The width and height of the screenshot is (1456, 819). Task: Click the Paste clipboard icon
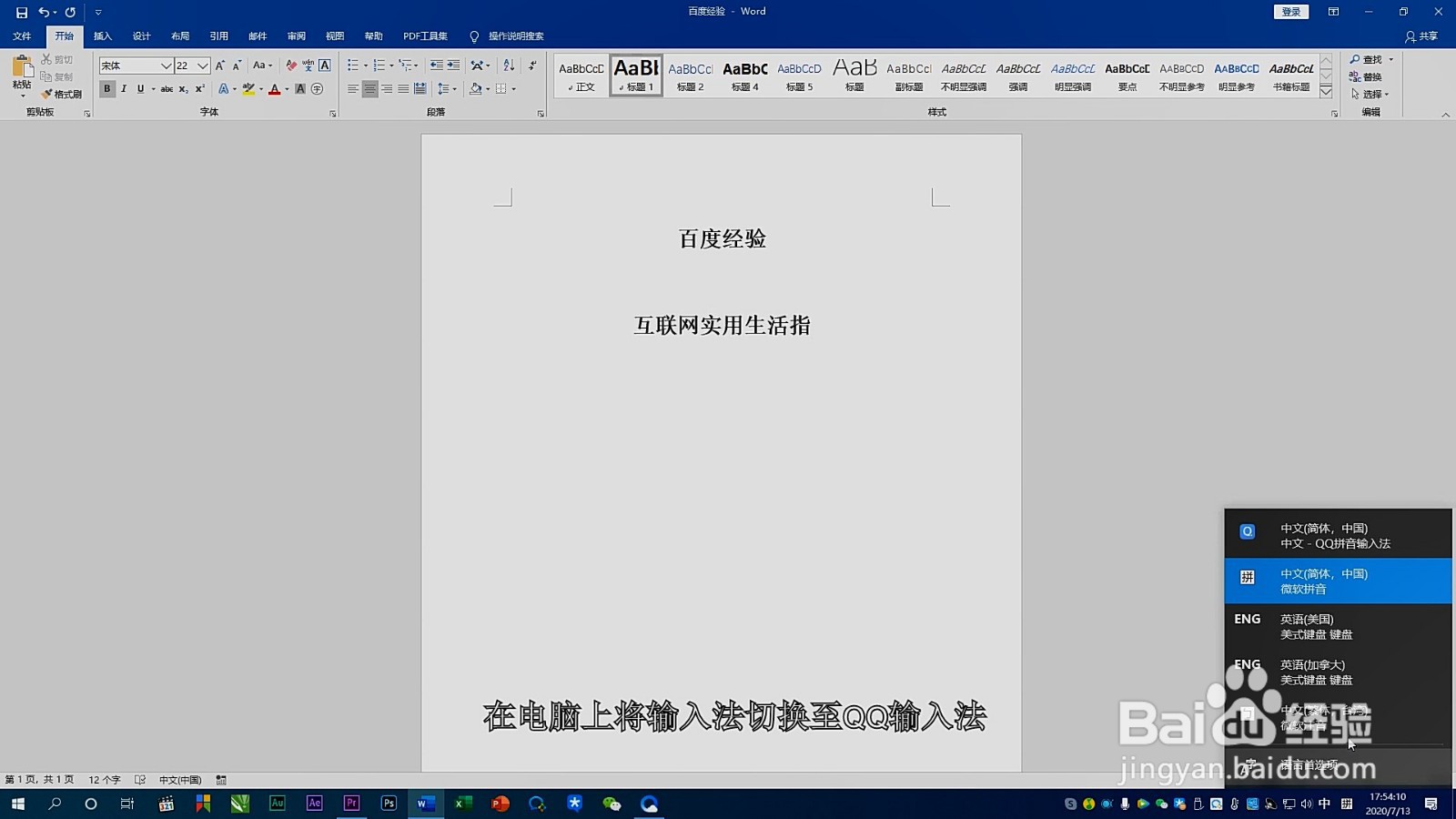22,68
